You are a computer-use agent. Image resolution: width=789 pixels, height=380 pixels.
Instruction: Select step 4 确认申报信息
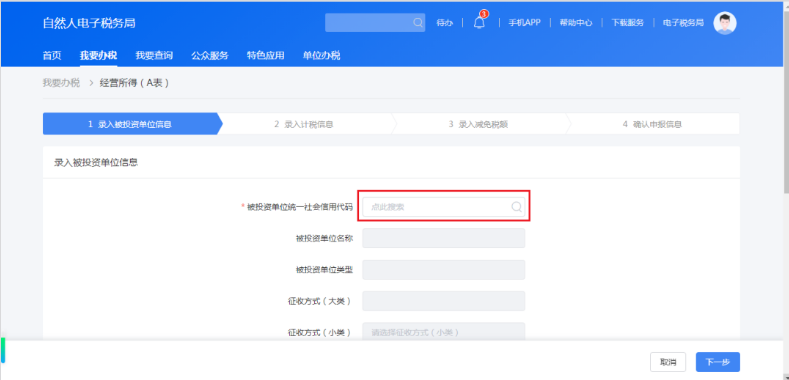[x=652, y=124]
